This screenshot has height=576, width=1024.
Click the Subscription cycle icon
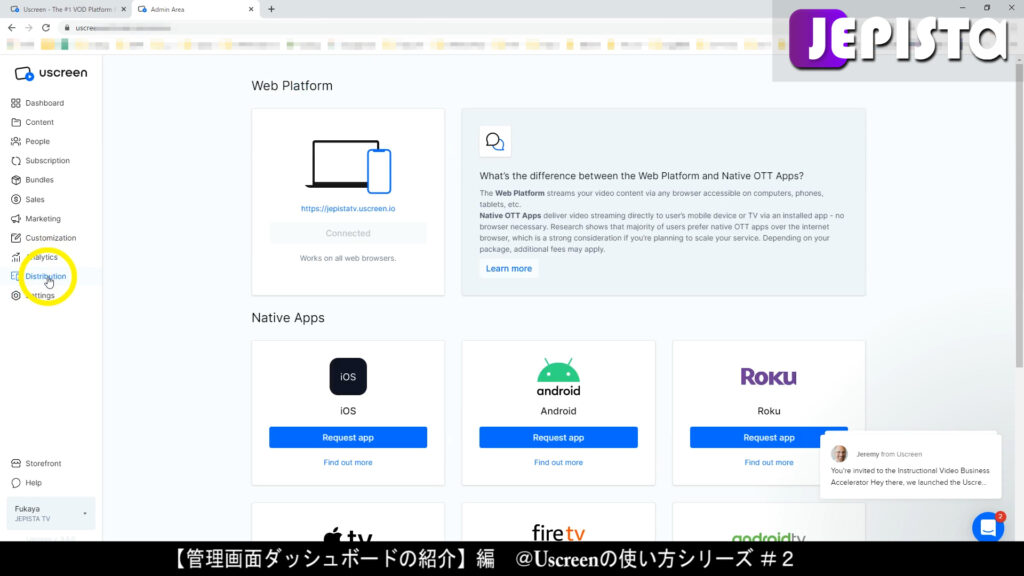(16, 161)
